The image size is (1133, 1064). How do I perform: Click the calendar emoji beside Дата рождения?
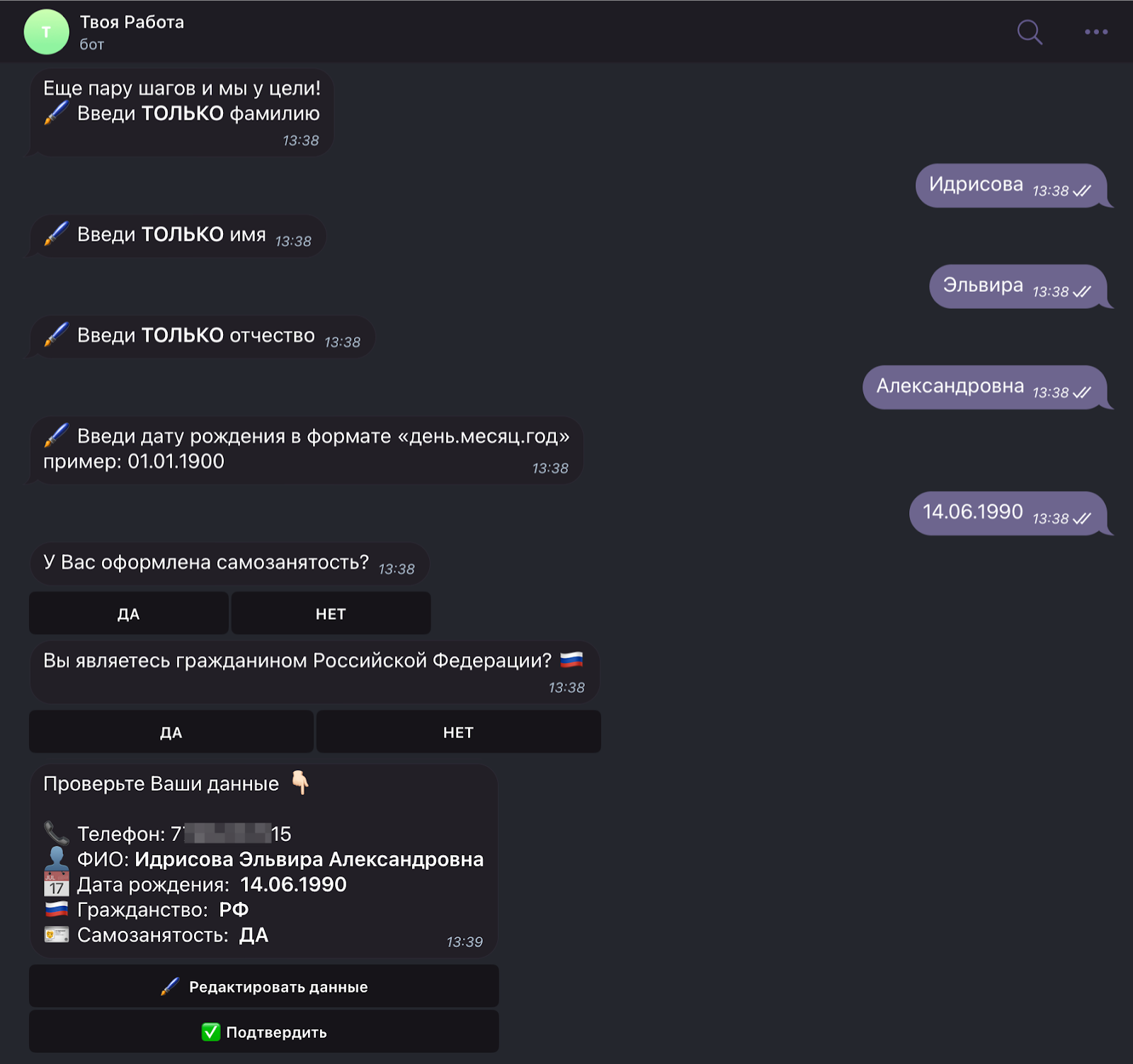click(56, 885)
